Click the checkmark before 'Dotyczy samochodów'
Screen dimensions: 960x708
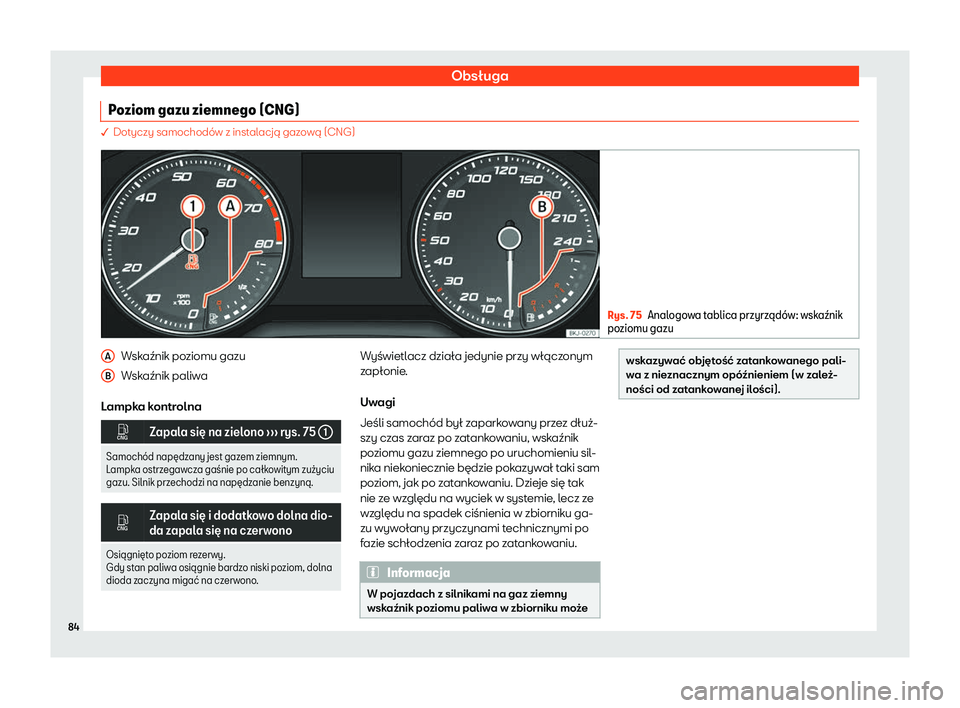click(x=105, y=132)
